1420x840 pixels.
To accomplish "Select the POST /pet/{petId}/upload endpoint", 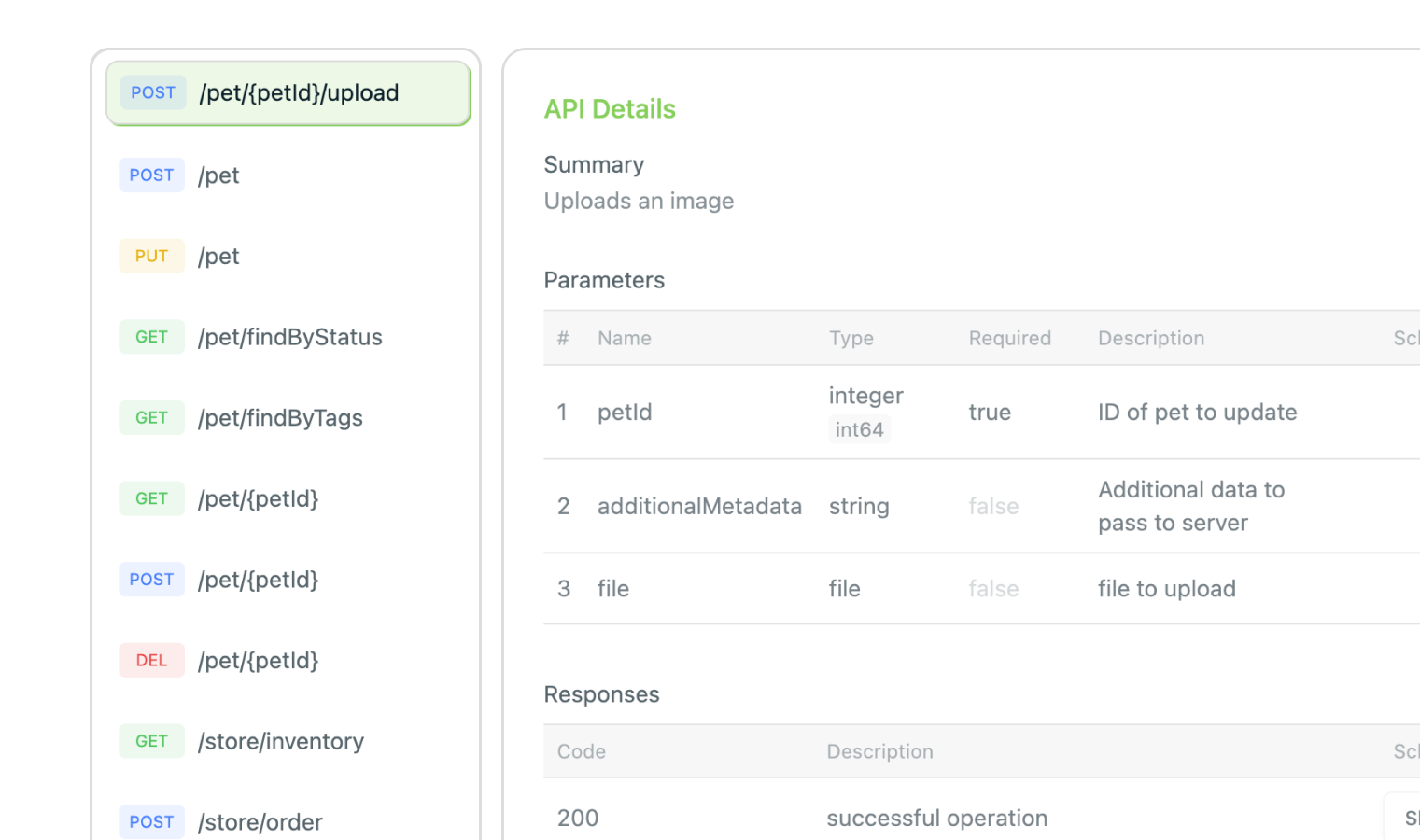I will [288, 93].
